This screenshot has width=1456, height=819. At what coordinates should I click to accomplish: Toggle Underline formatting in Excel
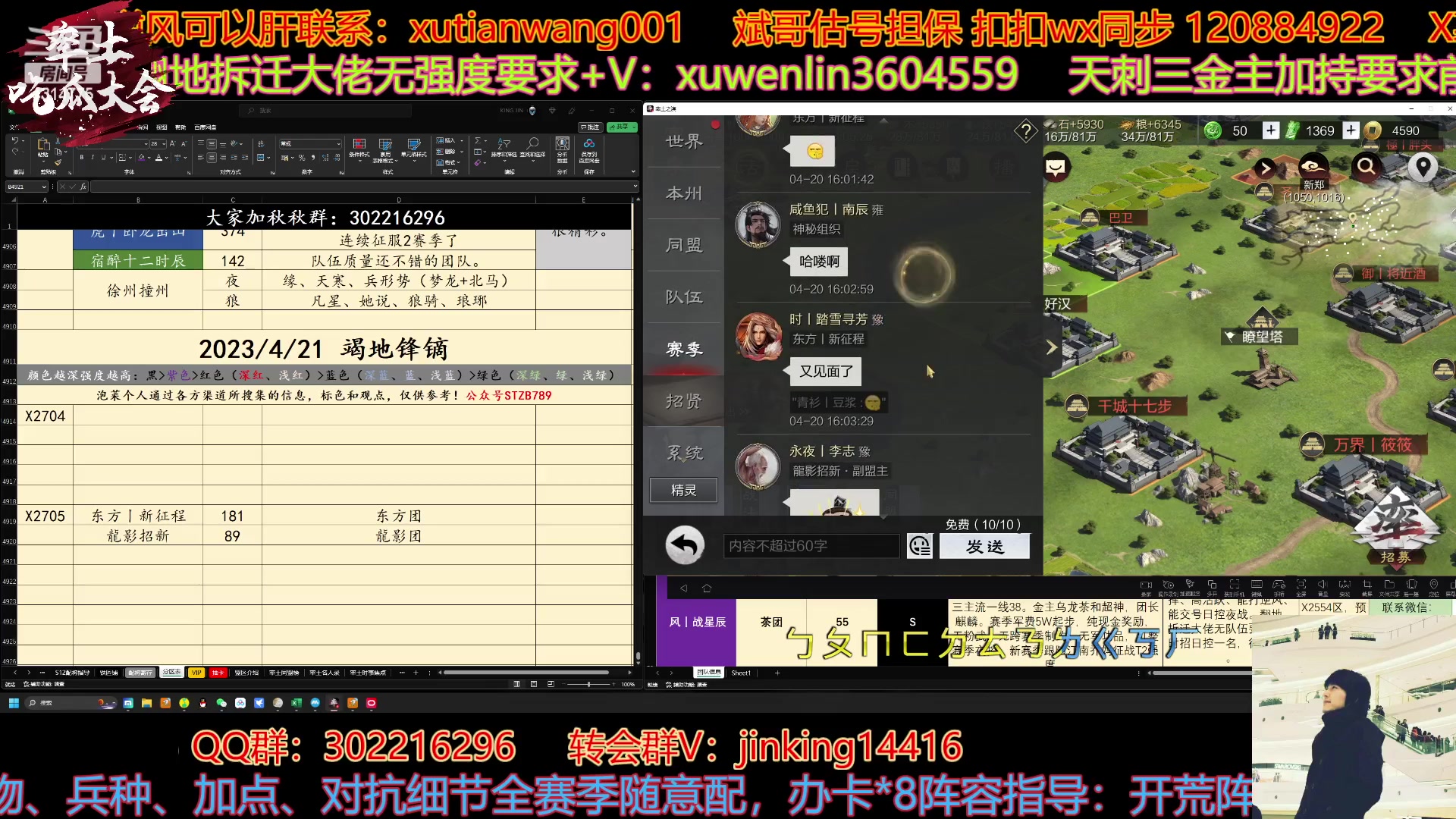103,157
